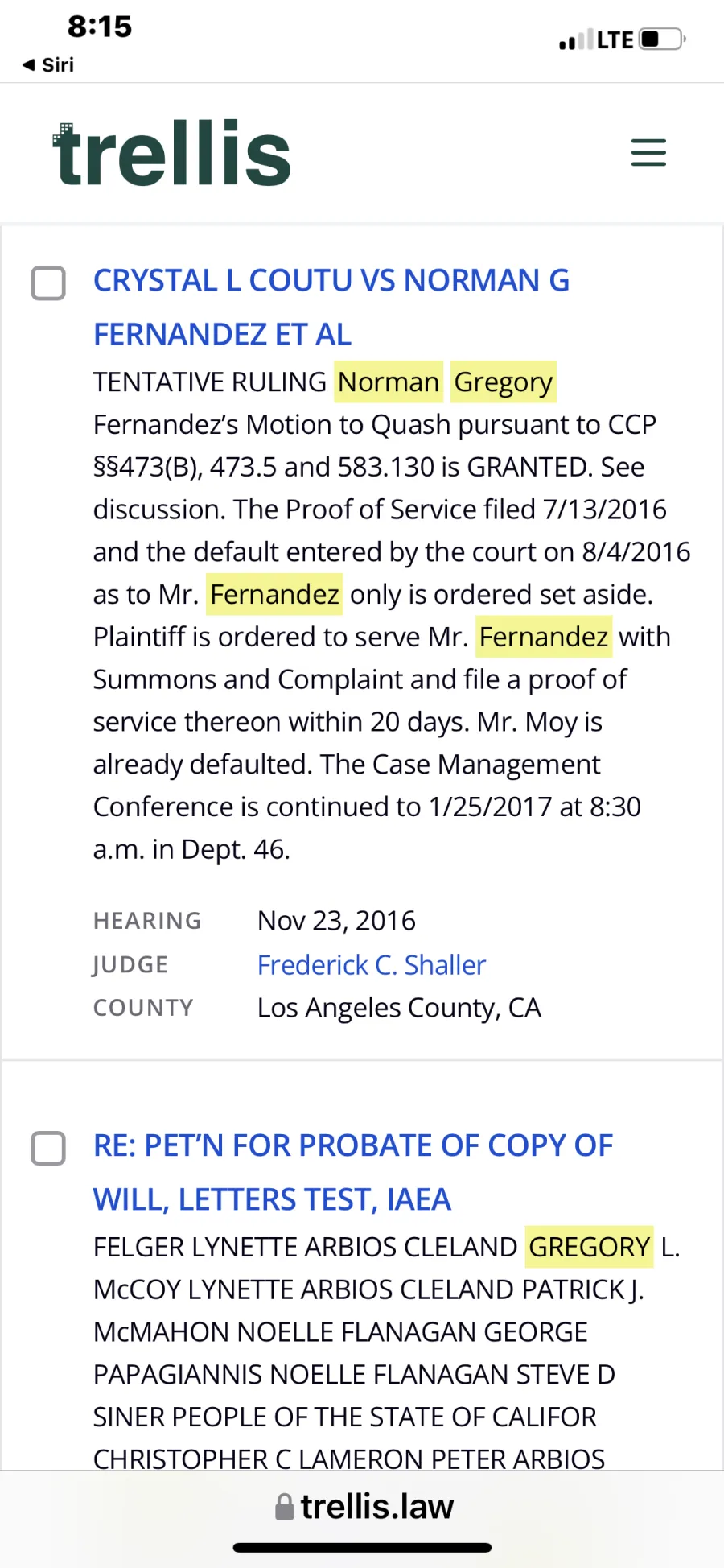Check the Pet'n for Probate result checkbox
Screen dimensions: 724x1568
pos(48,1148)
